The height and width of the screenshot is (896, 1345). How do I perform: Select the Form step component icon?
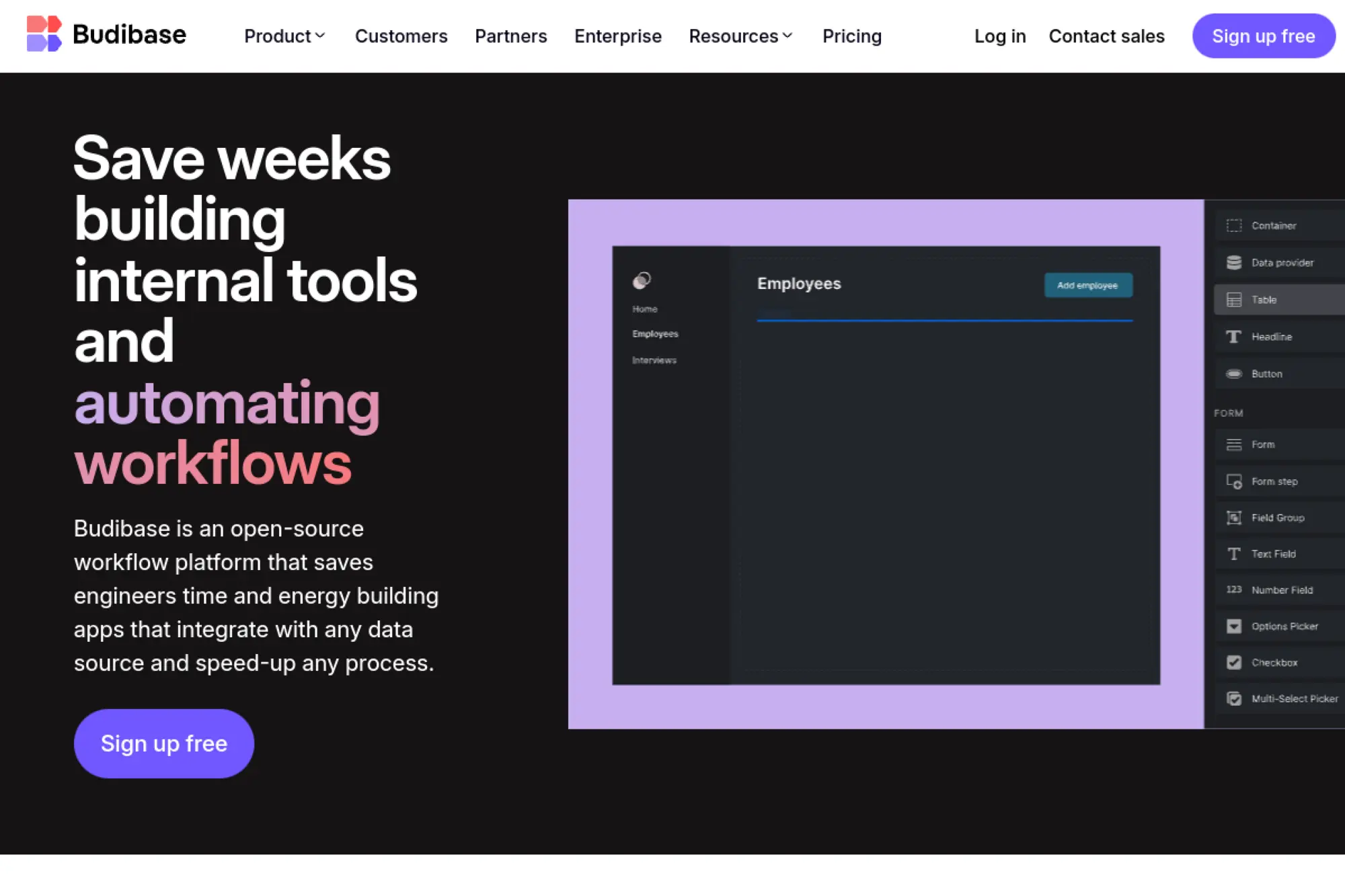tap(1233, 481)
